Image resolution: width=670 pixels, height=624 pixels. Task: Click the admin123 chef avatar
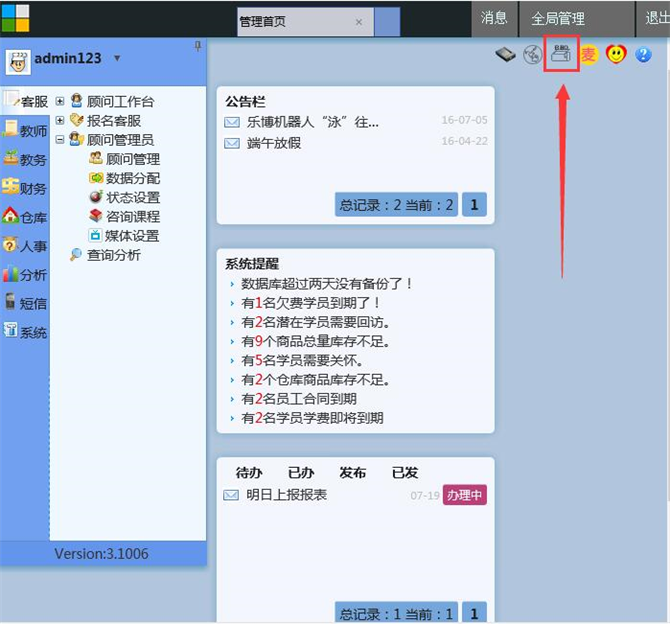coord(18,62)
